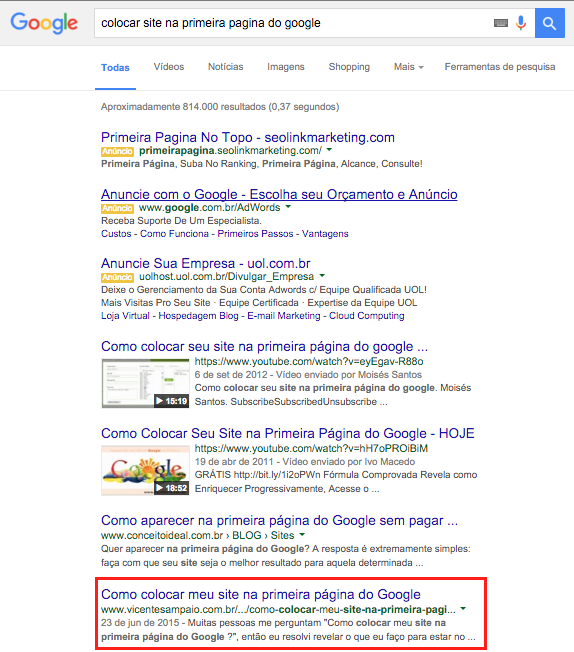574x652 pixels.
Task: Expand arrow next to primeirapagina.seolinkmarketing.com
Action: point(329,150)
